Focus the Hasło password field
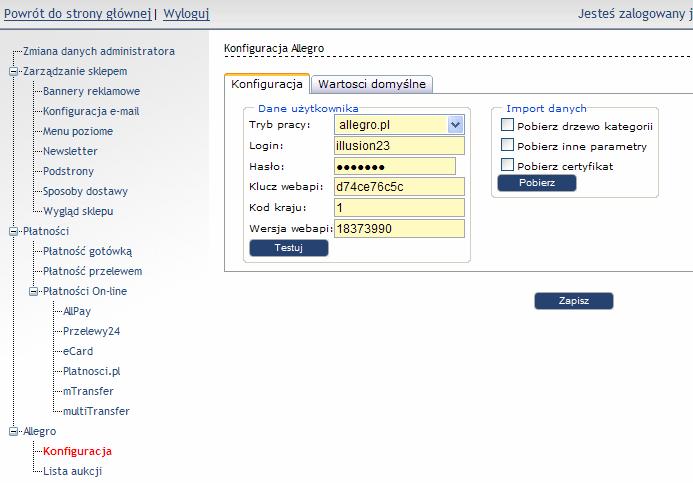 [395, 166]
